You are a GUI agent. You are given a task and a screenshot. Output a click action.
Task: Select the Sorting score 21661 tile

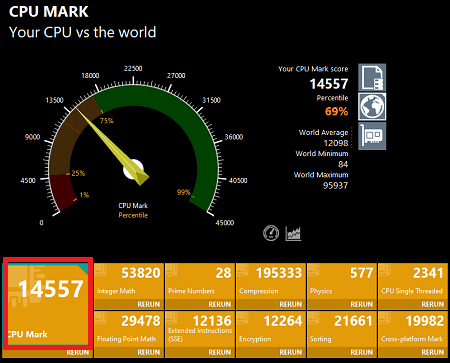[342, 329]
